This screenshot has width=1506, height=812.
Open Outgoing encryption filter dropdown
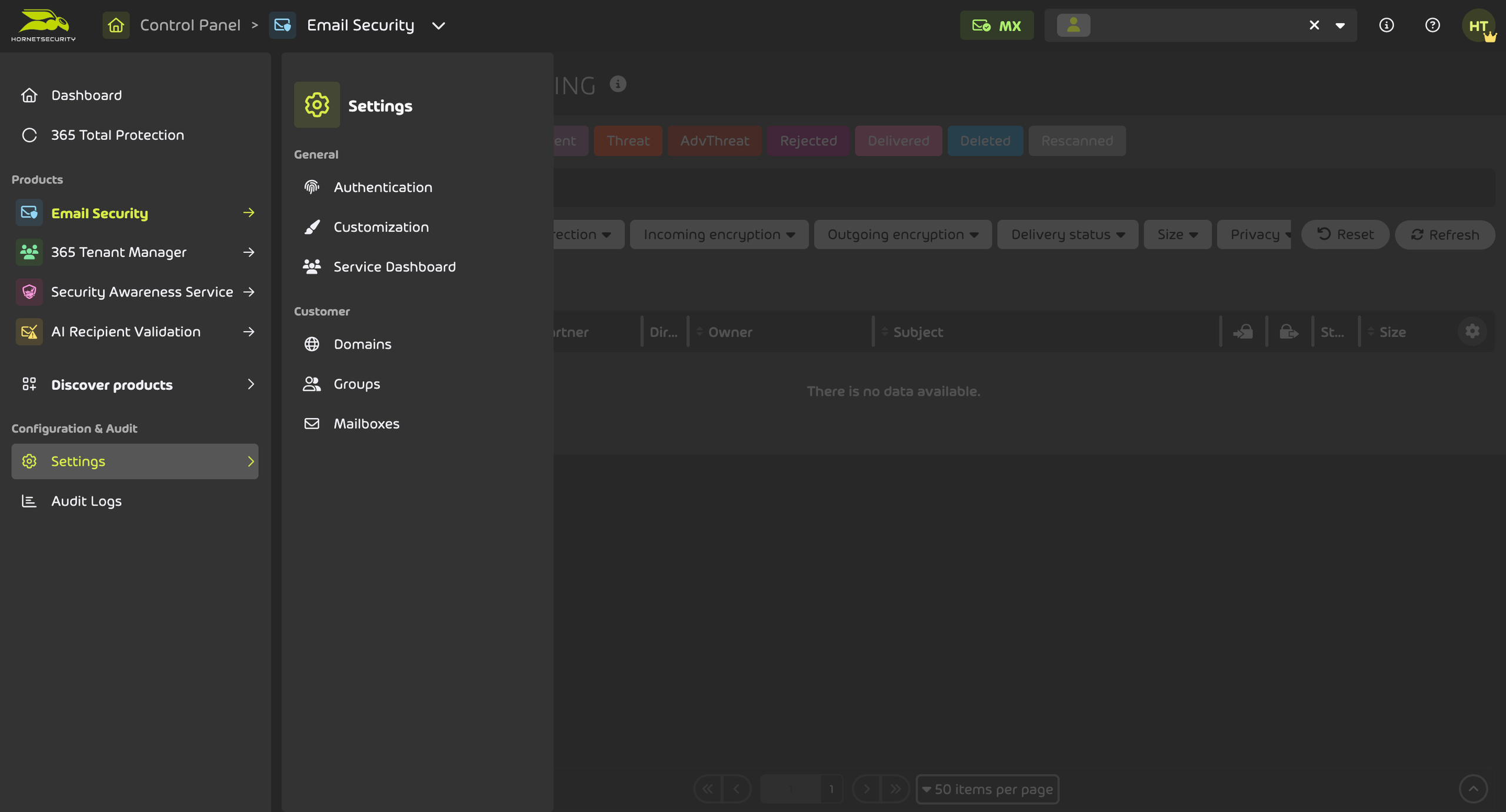[x=902, y=235]
